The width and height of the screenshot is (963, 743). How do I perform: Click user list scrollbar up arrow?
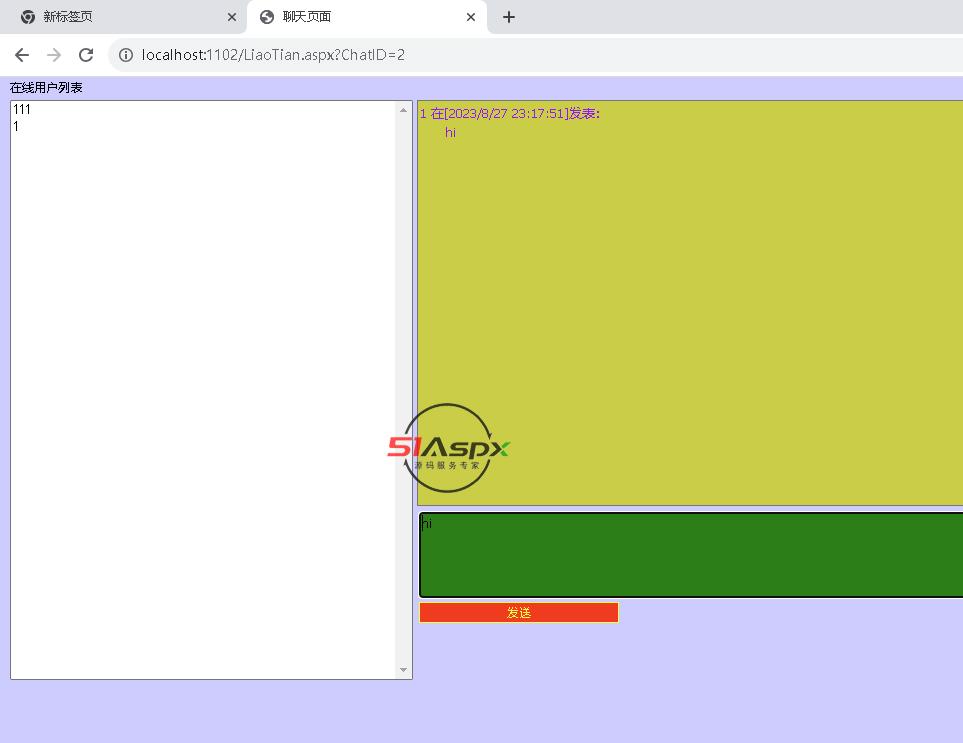tap(404, 111)
